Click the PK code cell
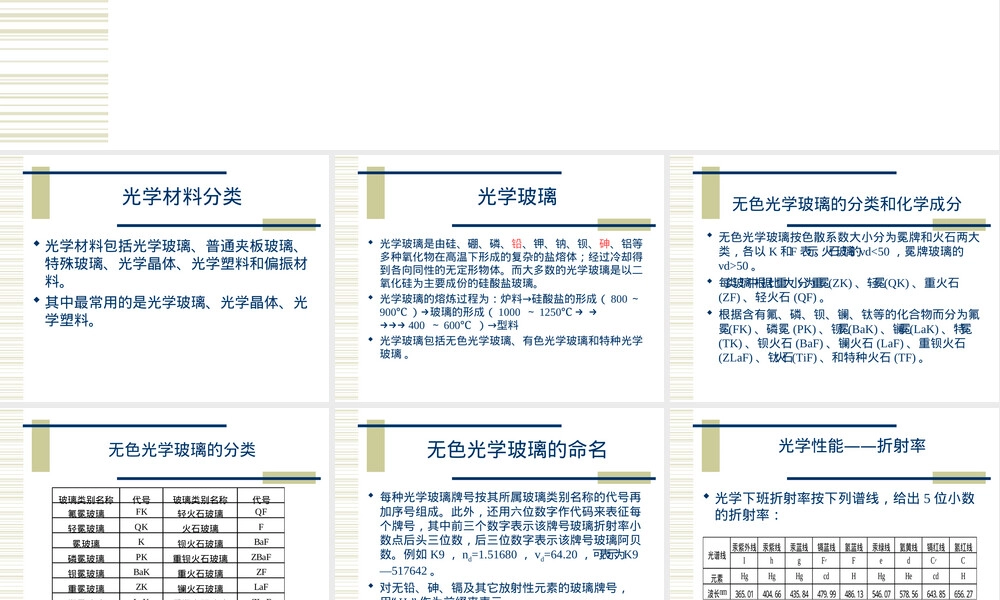 (x=141, y=557)
